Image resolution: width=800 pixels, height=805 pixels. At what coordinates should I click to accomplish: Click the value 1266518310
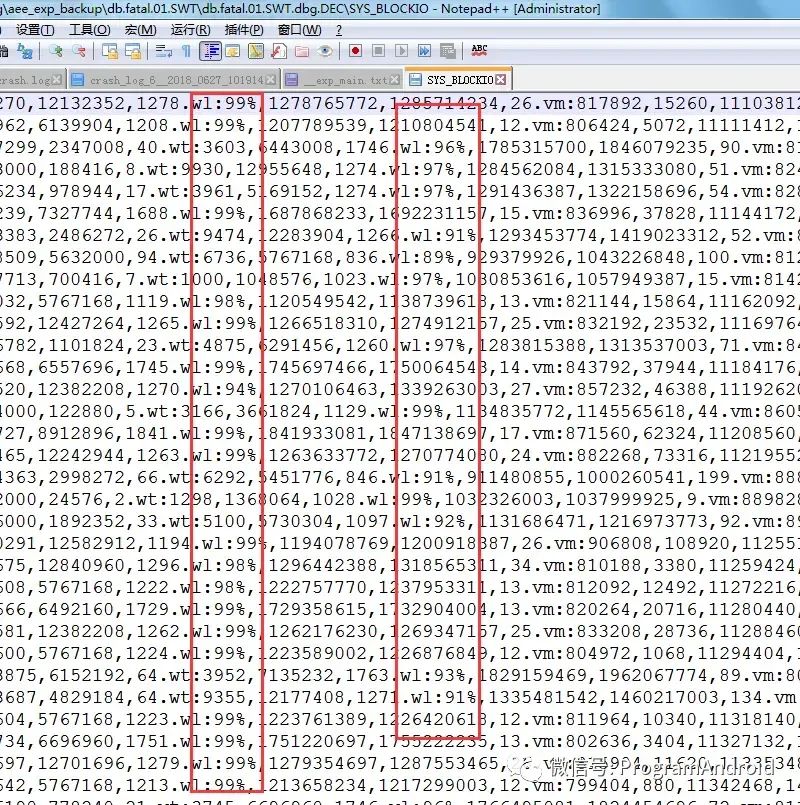323,323
